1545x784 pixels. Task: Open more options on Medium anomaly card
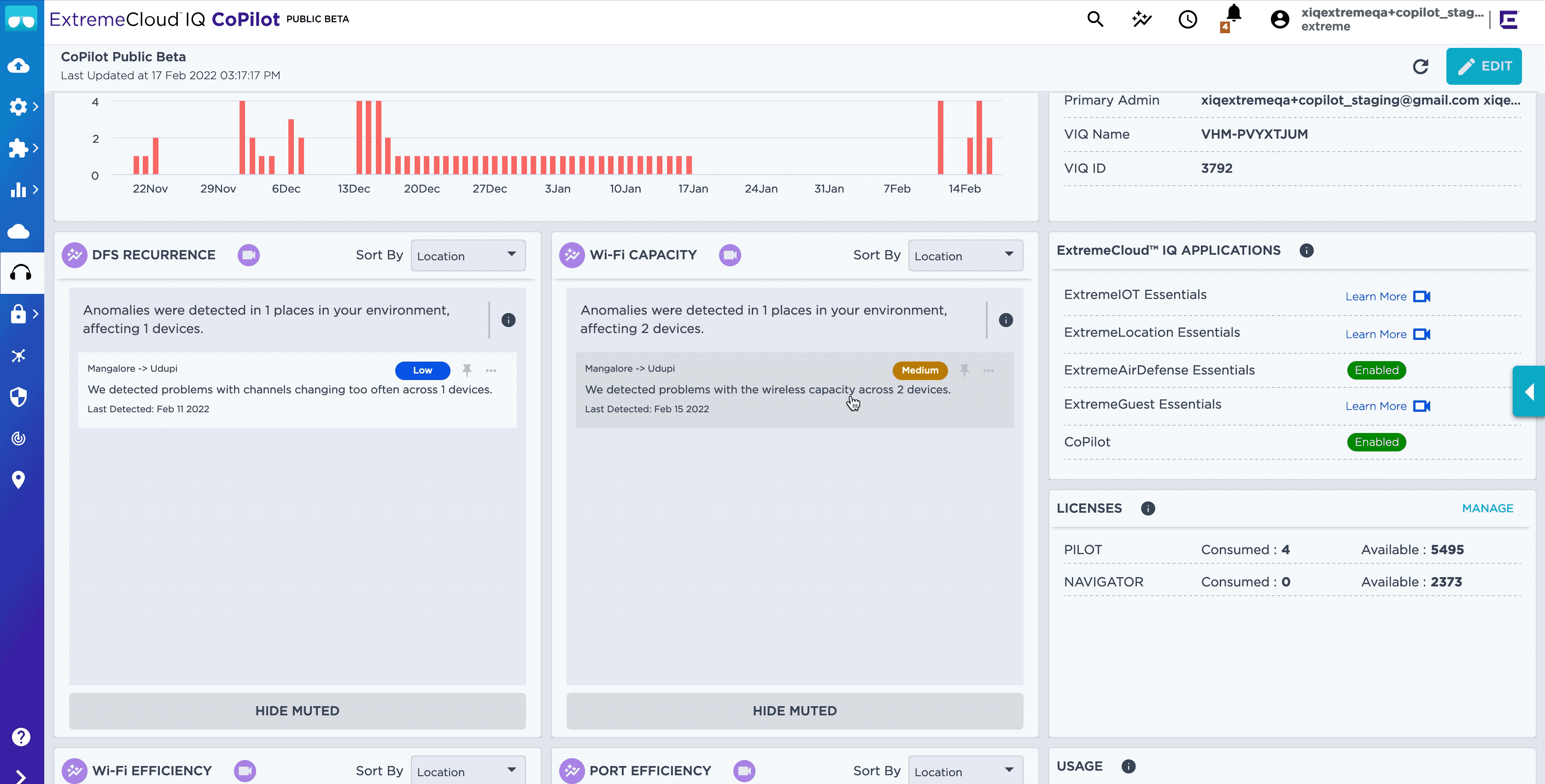(x=989, y=371)
